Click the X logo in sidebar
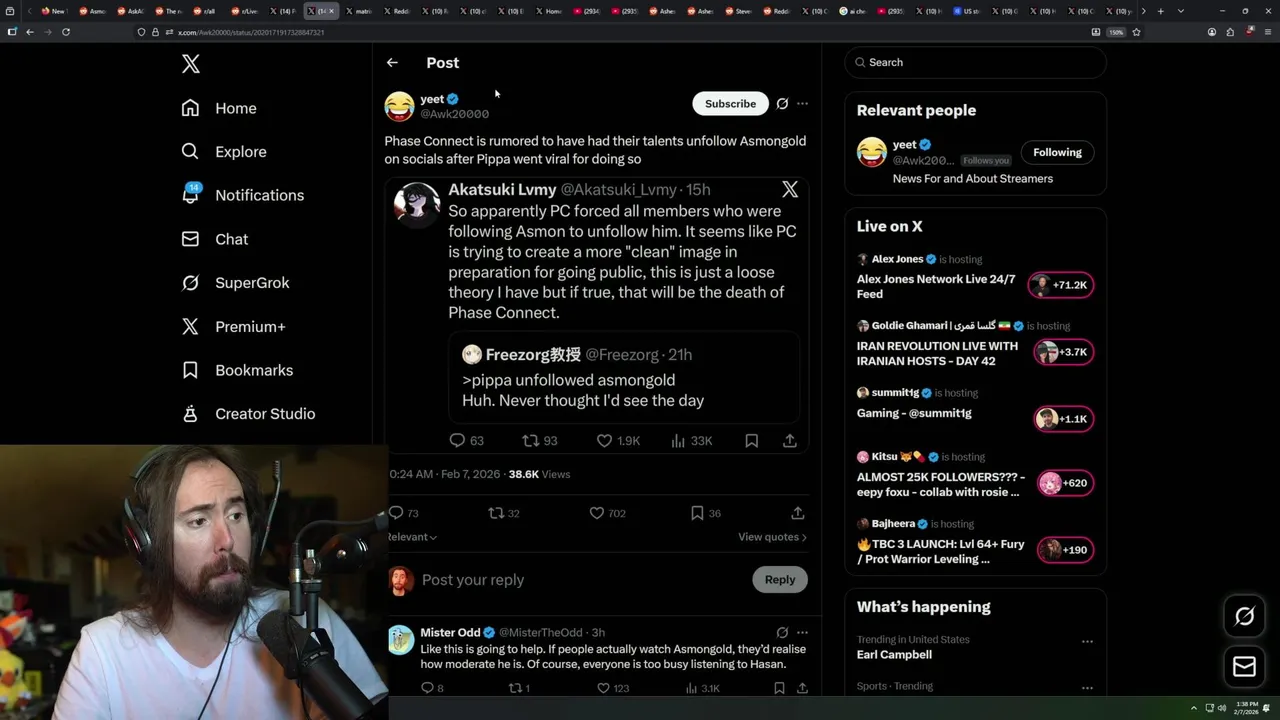The height and width of the screenshot is (720, 1280). (191, 64)
